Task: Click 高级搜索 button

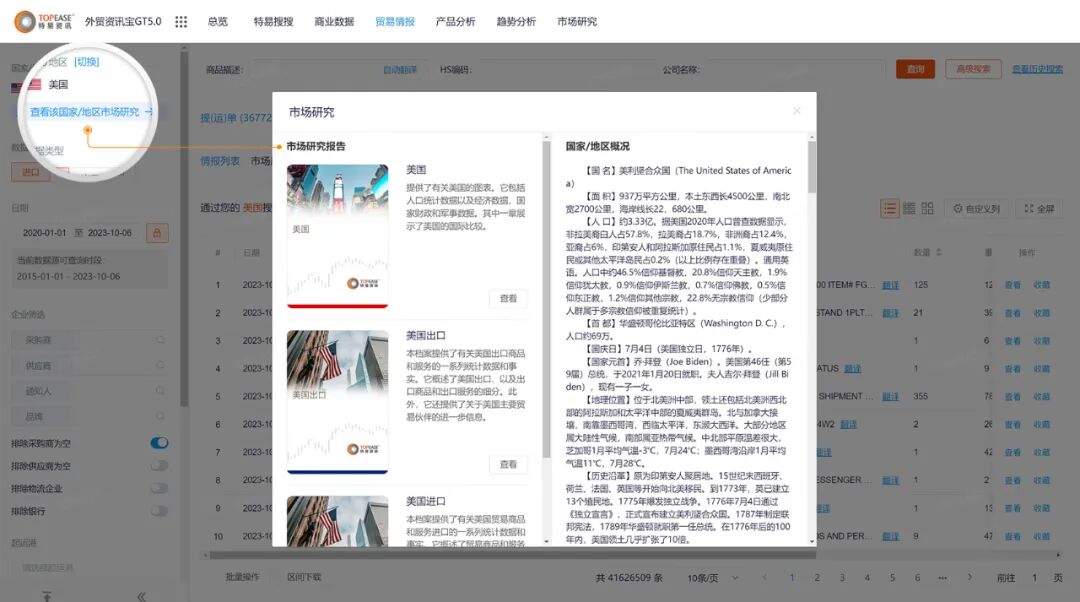Action: click(973, 69)
